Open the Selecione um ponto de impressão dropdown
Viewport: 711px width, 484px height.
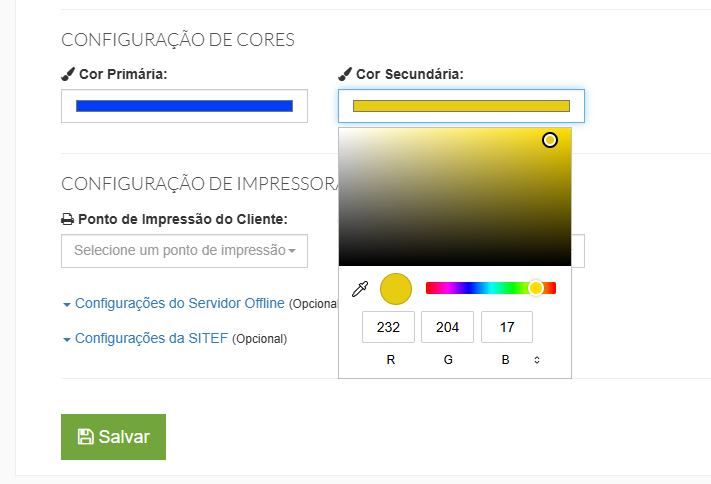coord(185,251)
